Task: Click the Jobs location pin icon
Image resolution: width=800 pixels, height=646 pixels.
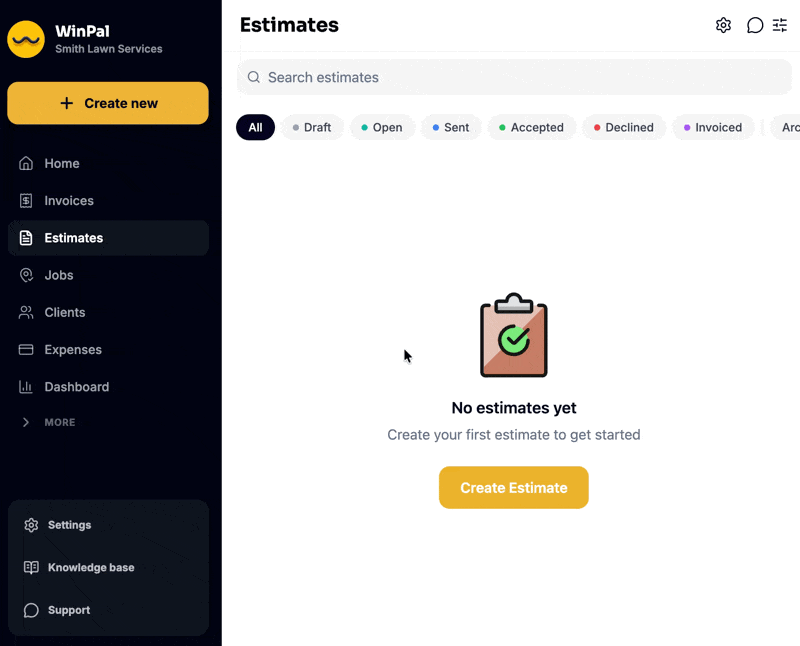Action: click(26, 275)
